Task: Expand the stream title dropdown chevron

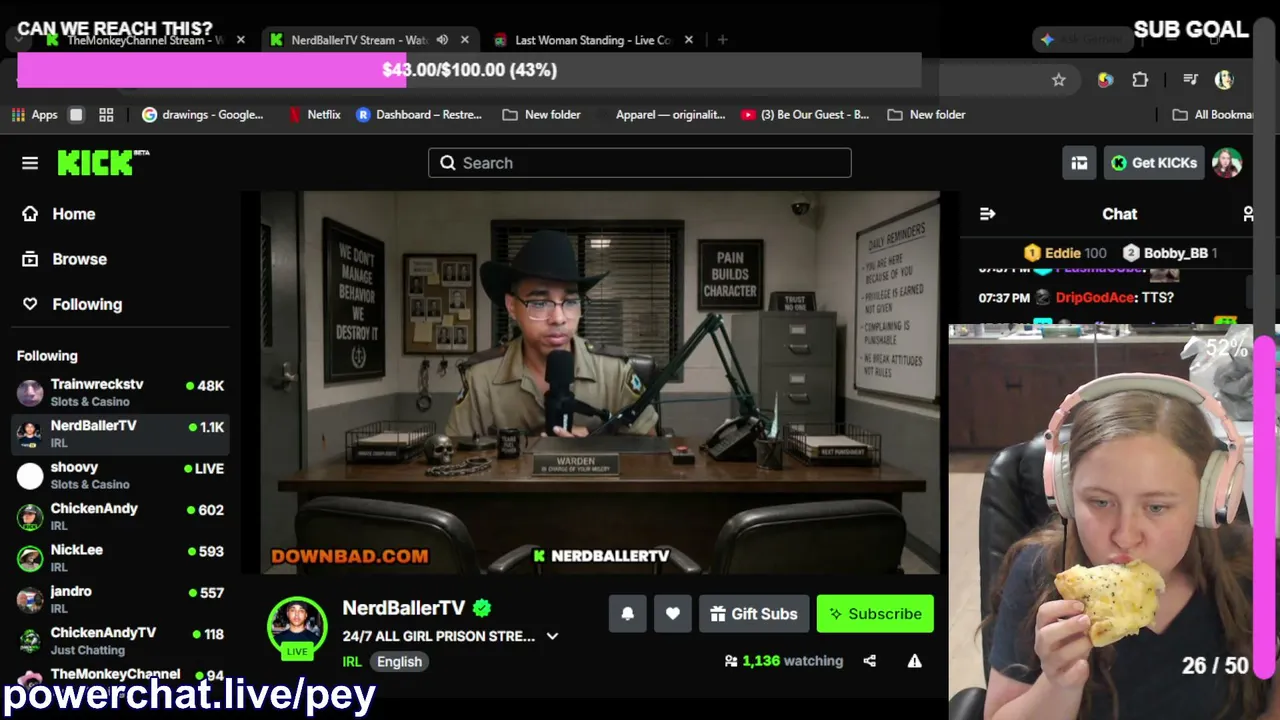Action: point(552,636)
